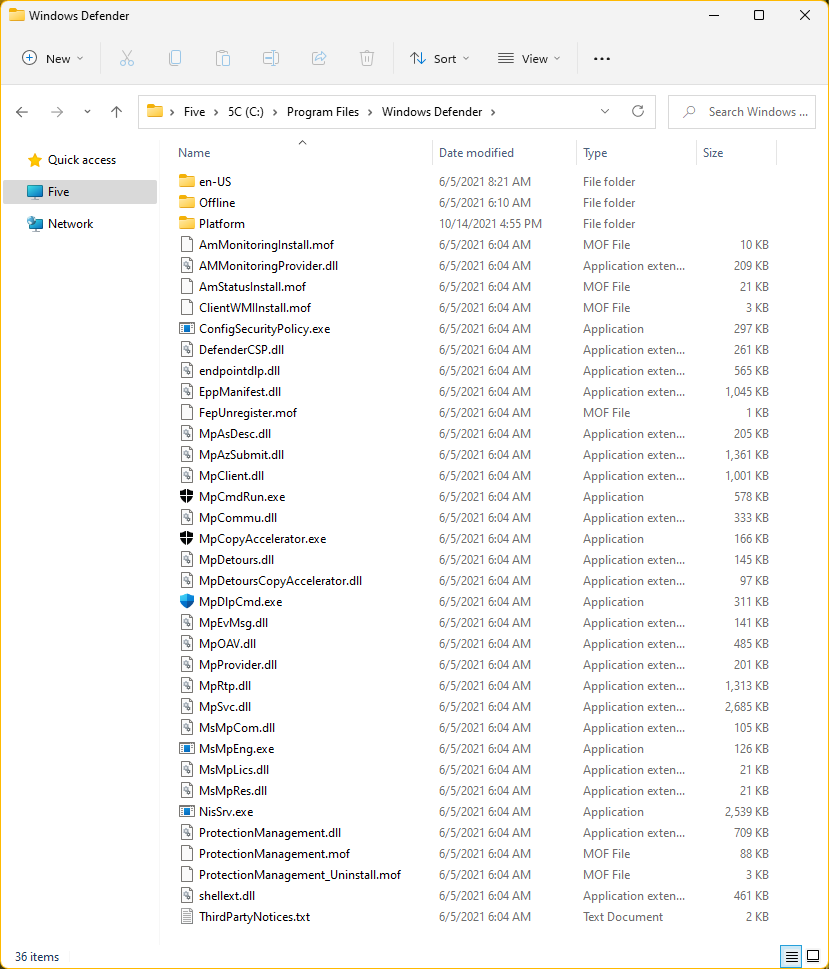Image resolution: width=829 pixels, height=969 pixels.
Task: Open the See more ellipsis menu
Action: pos(601,59)
